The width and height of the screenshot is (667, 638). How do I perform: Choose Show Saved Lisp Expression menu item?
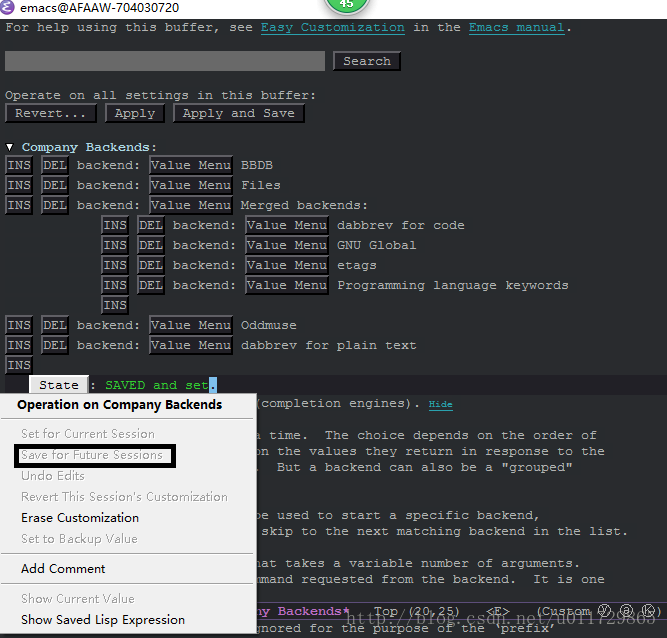point(103,620)
